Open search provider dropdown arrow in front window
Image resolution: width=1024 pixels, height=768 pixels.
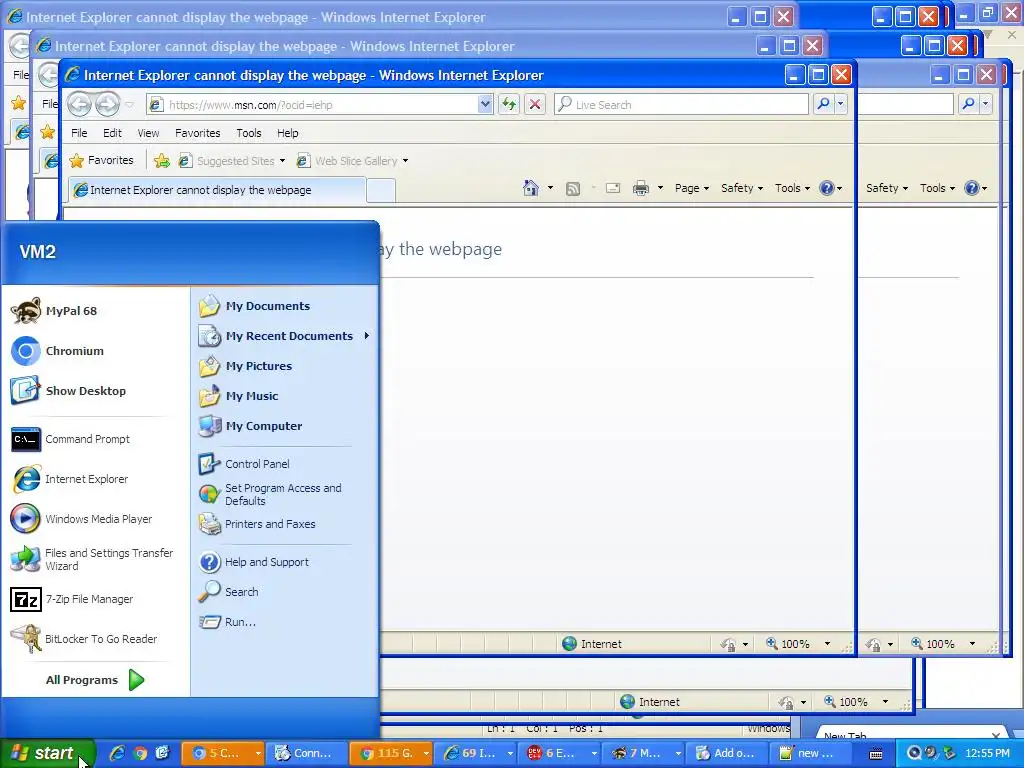pos(840,103)
